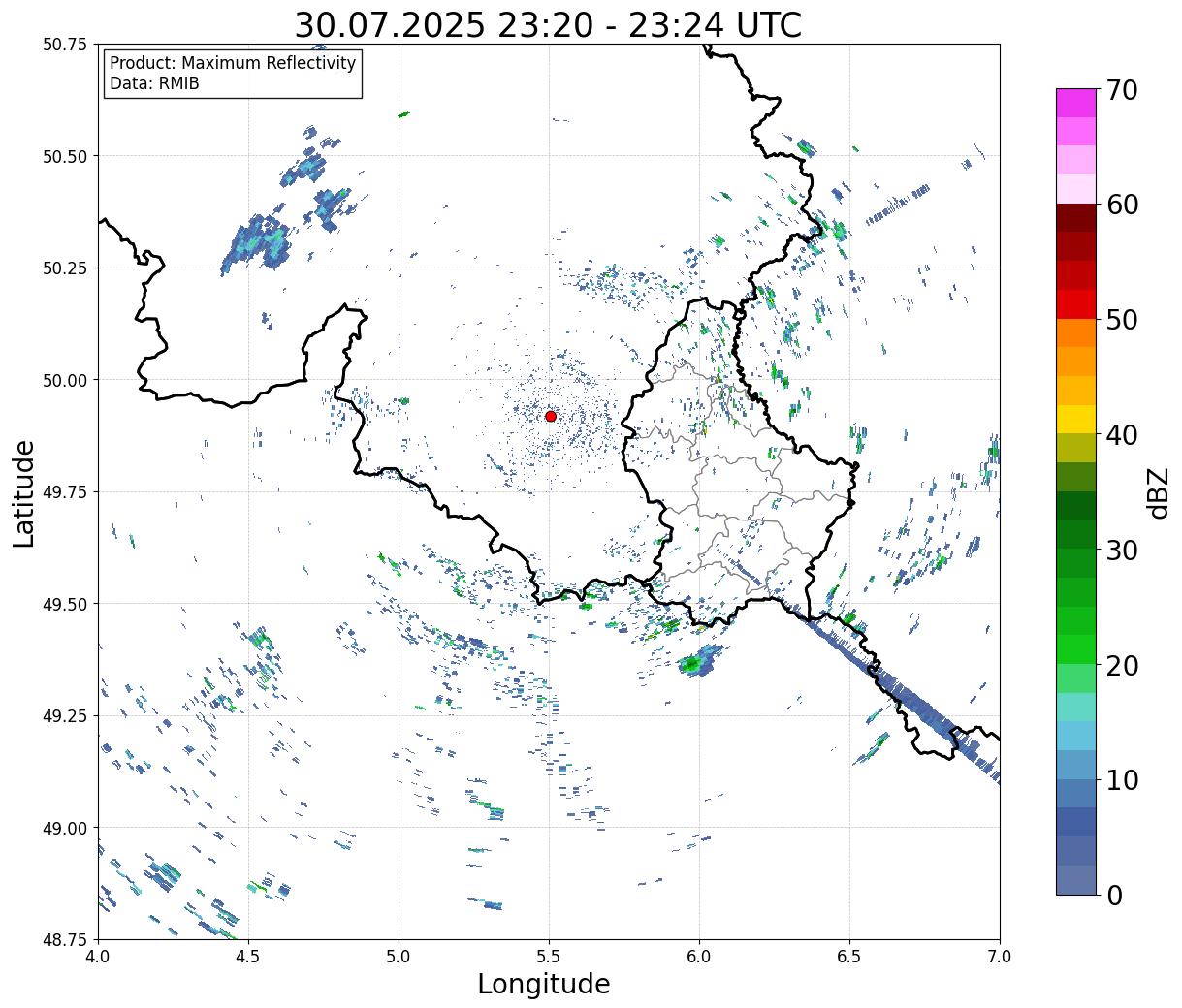Click the latitude tick label 50.75
This screenshot has width=1182, height=1008.
[x=65, y=45]
